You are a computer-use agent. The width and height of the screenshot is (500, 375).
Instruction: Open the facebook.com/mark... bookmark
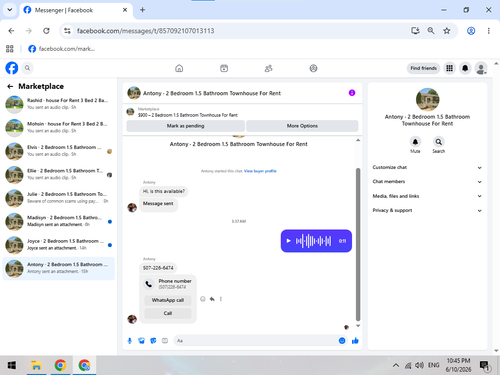(62, 49)
